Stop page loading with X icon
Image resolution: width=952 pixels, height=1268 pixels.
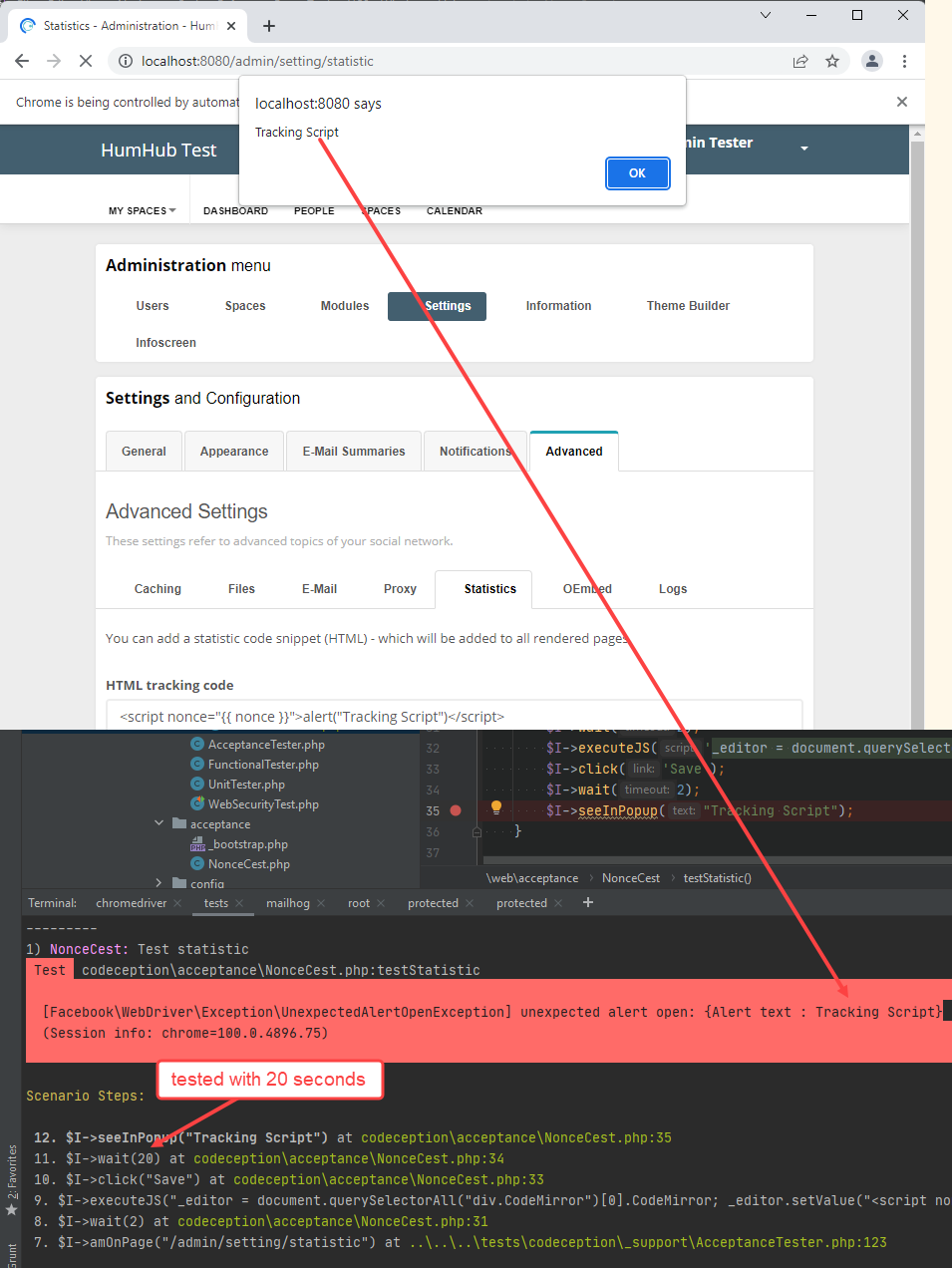(x=86, y=61)
